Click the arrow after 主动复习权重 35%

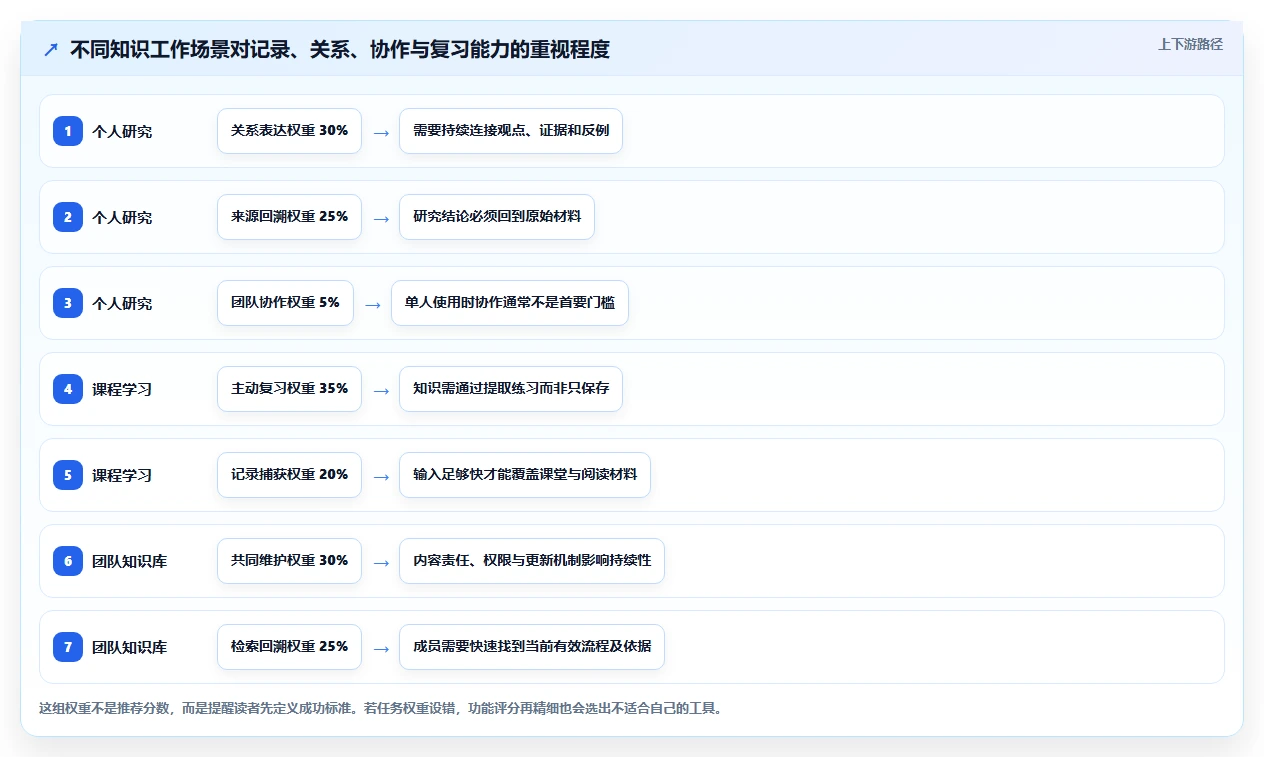381,390
